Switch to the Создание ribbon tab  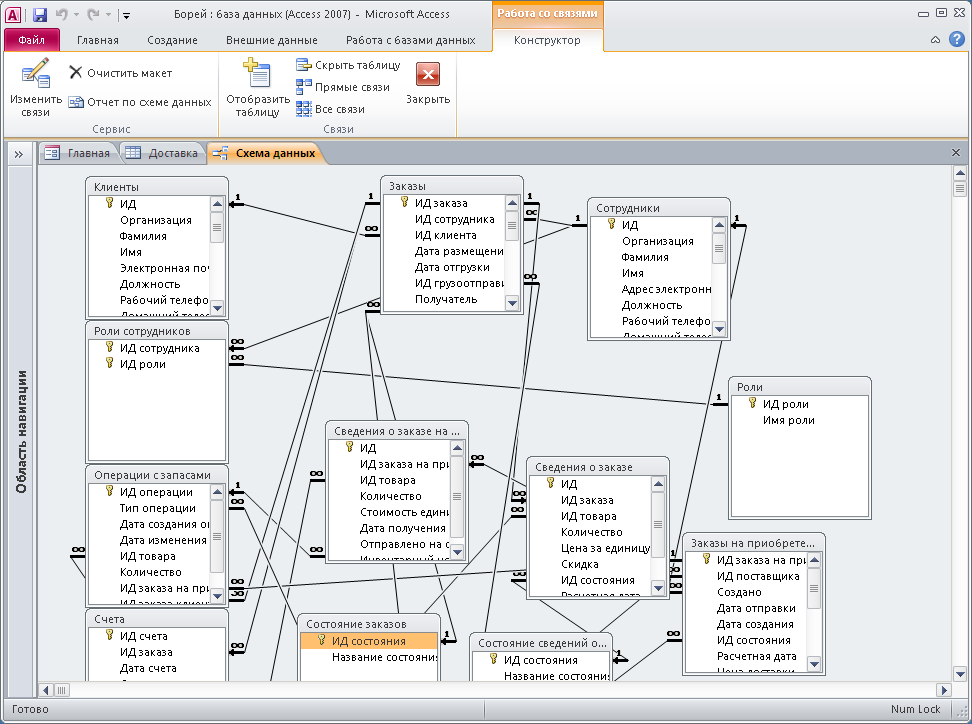[172, 40]
